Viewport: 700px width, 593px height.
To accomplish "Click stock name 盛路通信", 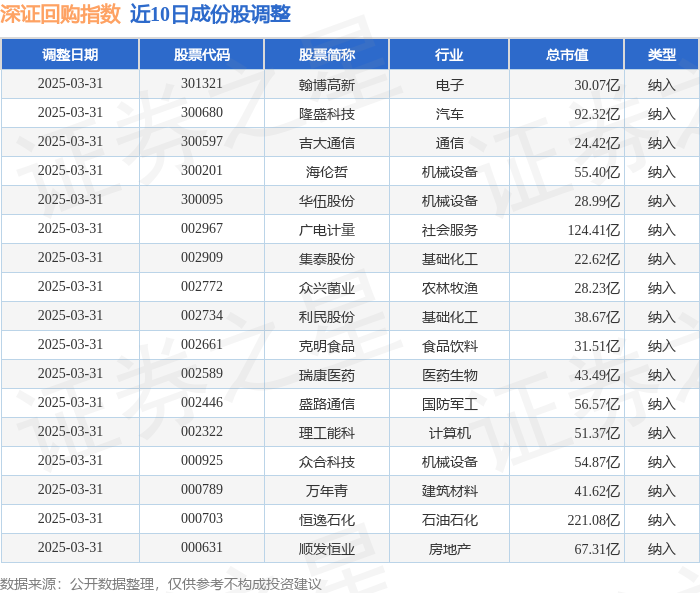I will pos(327,404).
